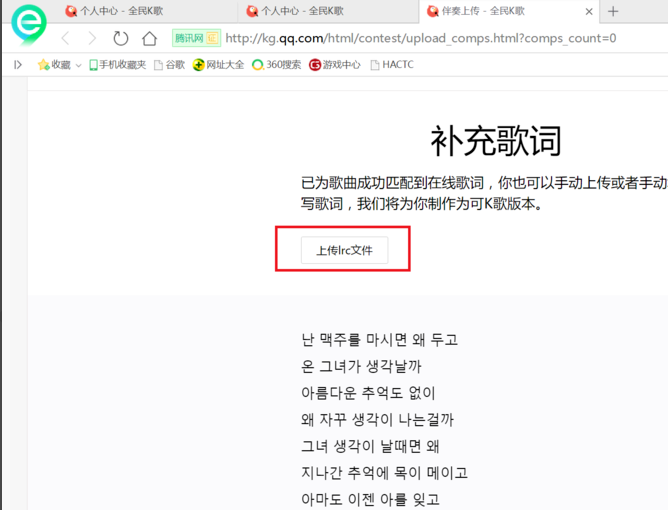Open 游戏中心 bookmark
Viewport: 668px width, 510px height.
point(334,65)
